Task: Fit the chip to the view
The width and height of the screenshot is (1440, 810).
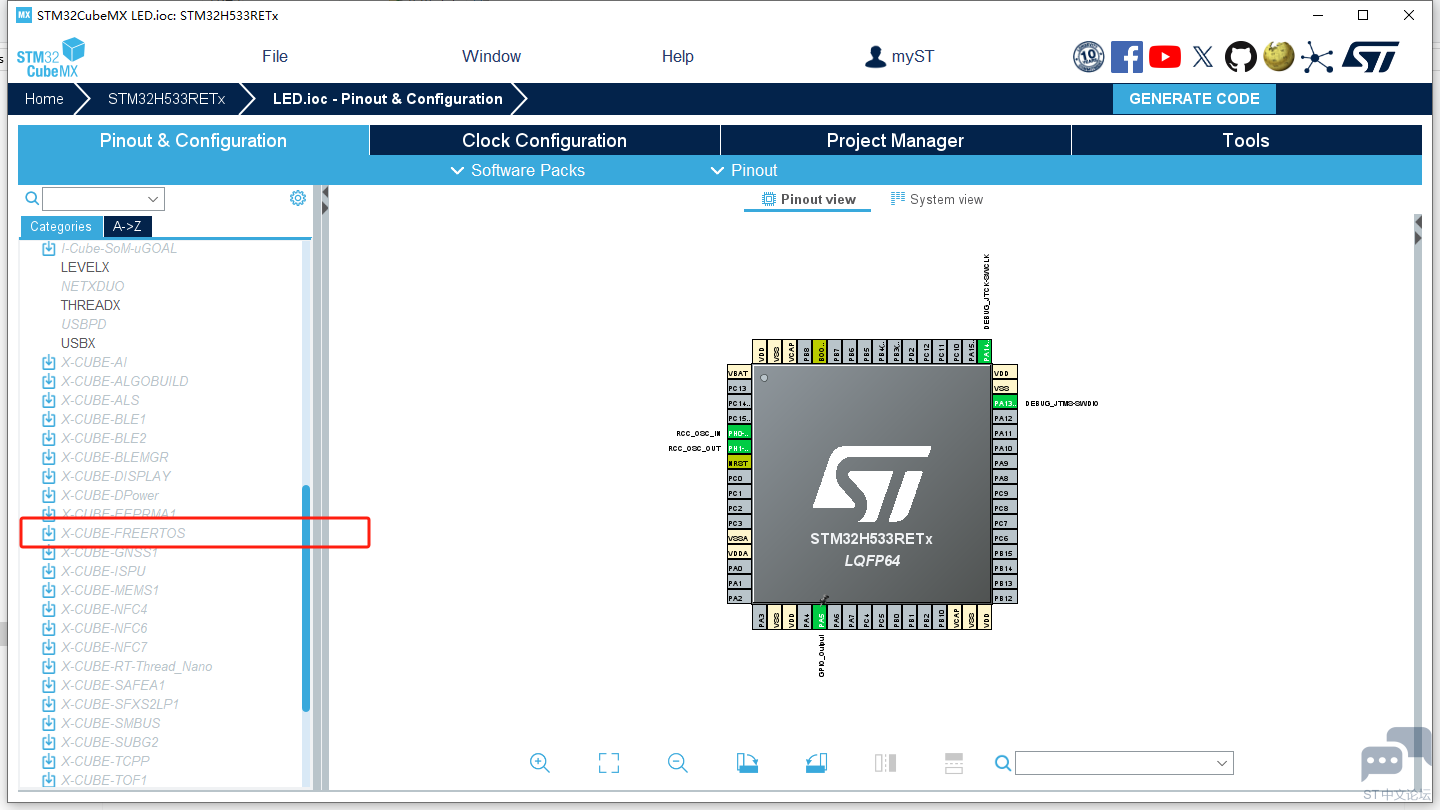Action: point(609,763)
